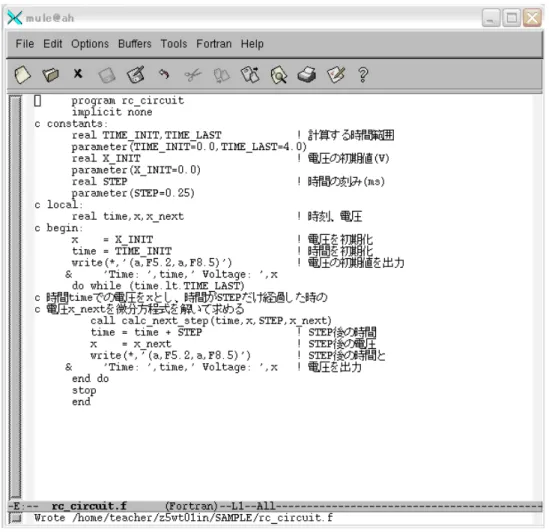The width and height of the screenshot is (549, 532).
Task: Click the 'x = x_next' line
Action: coord(131,344)
